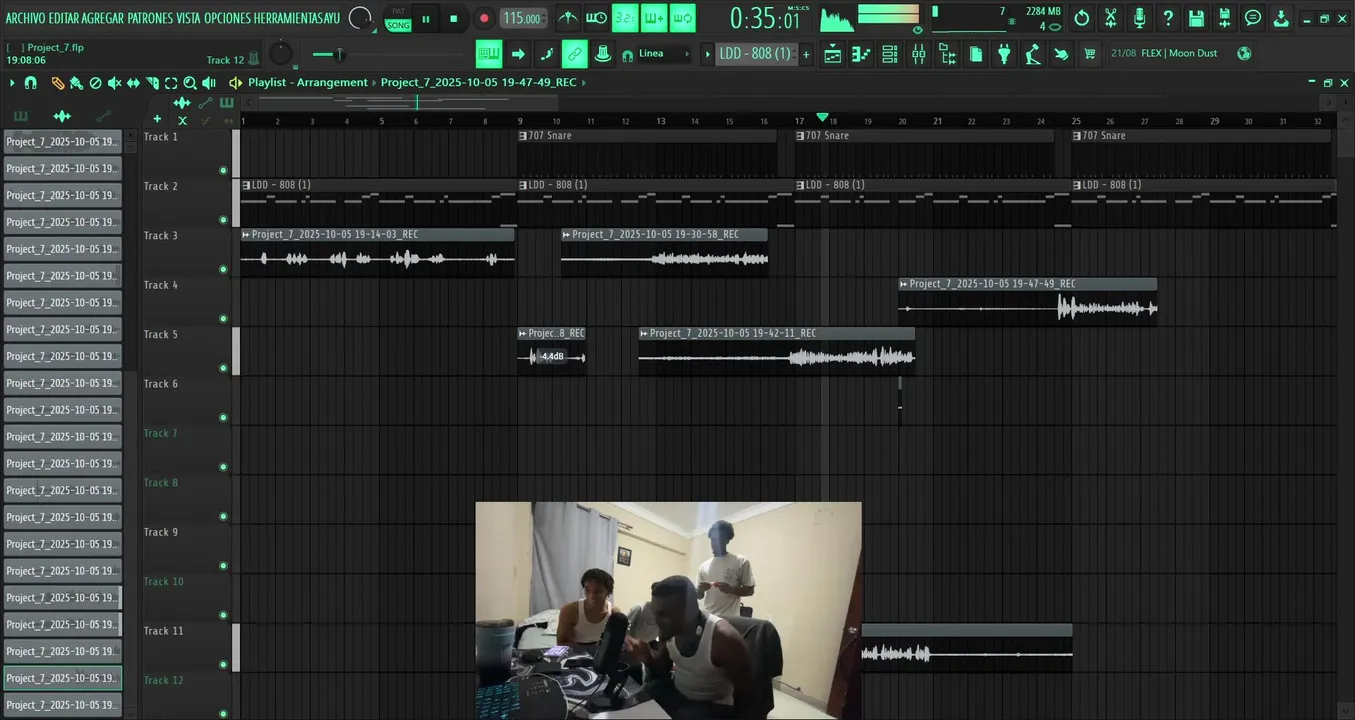
Task: Select the Paint brush tool in Playlist
Action: point(76,83)
